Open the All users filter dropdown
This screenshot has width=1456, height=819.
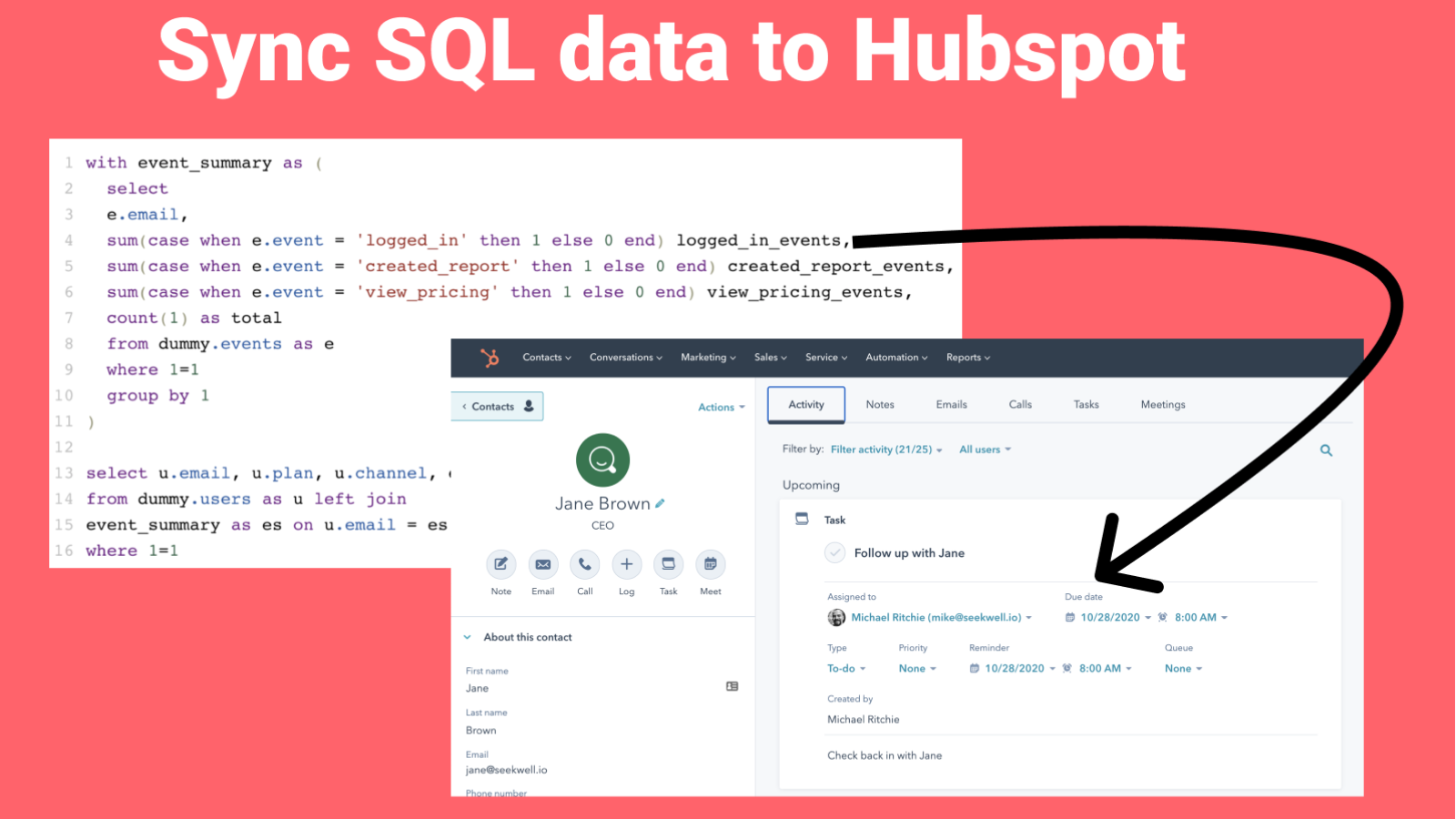pos(986,450)
